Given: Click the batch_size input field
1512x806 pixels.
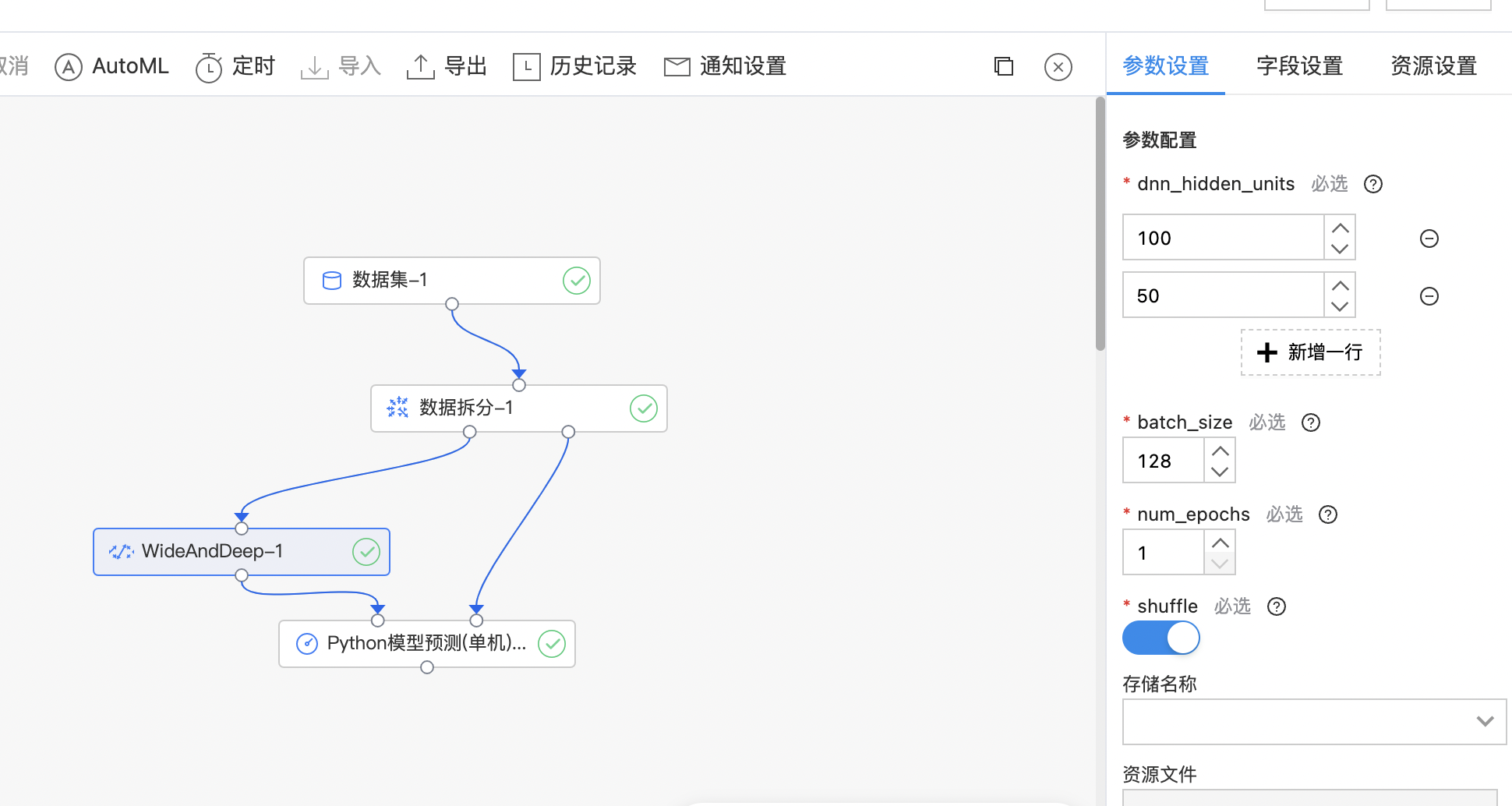Looking at the screenshot, I should pos(1163,461).
